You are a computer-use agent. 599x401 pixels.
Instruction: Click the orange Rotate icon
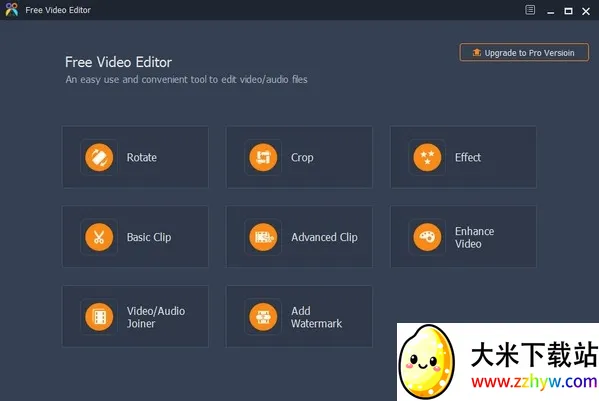[x=99, y=157]
